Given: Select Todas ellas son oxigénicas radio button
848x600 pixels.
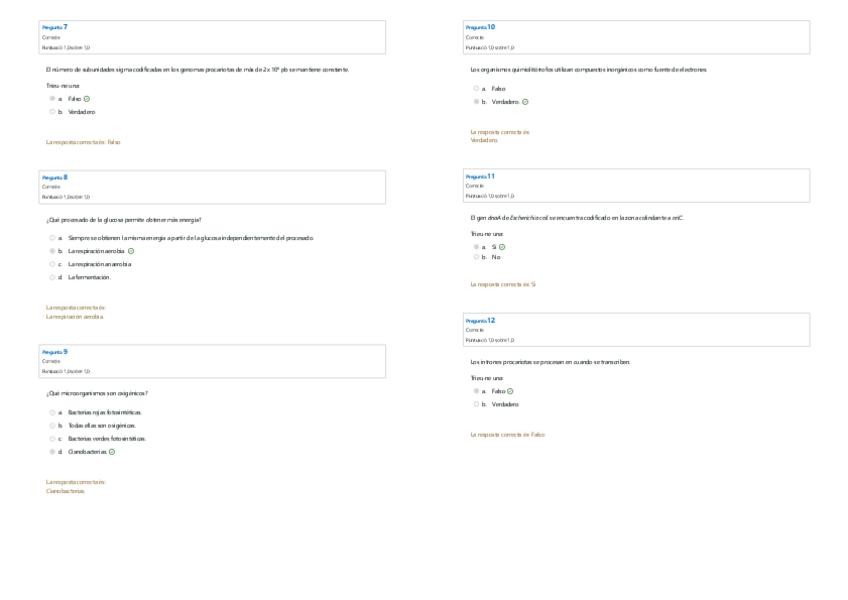Looking at the screenshot, I should pyautogui.click(x=52, y=425).
